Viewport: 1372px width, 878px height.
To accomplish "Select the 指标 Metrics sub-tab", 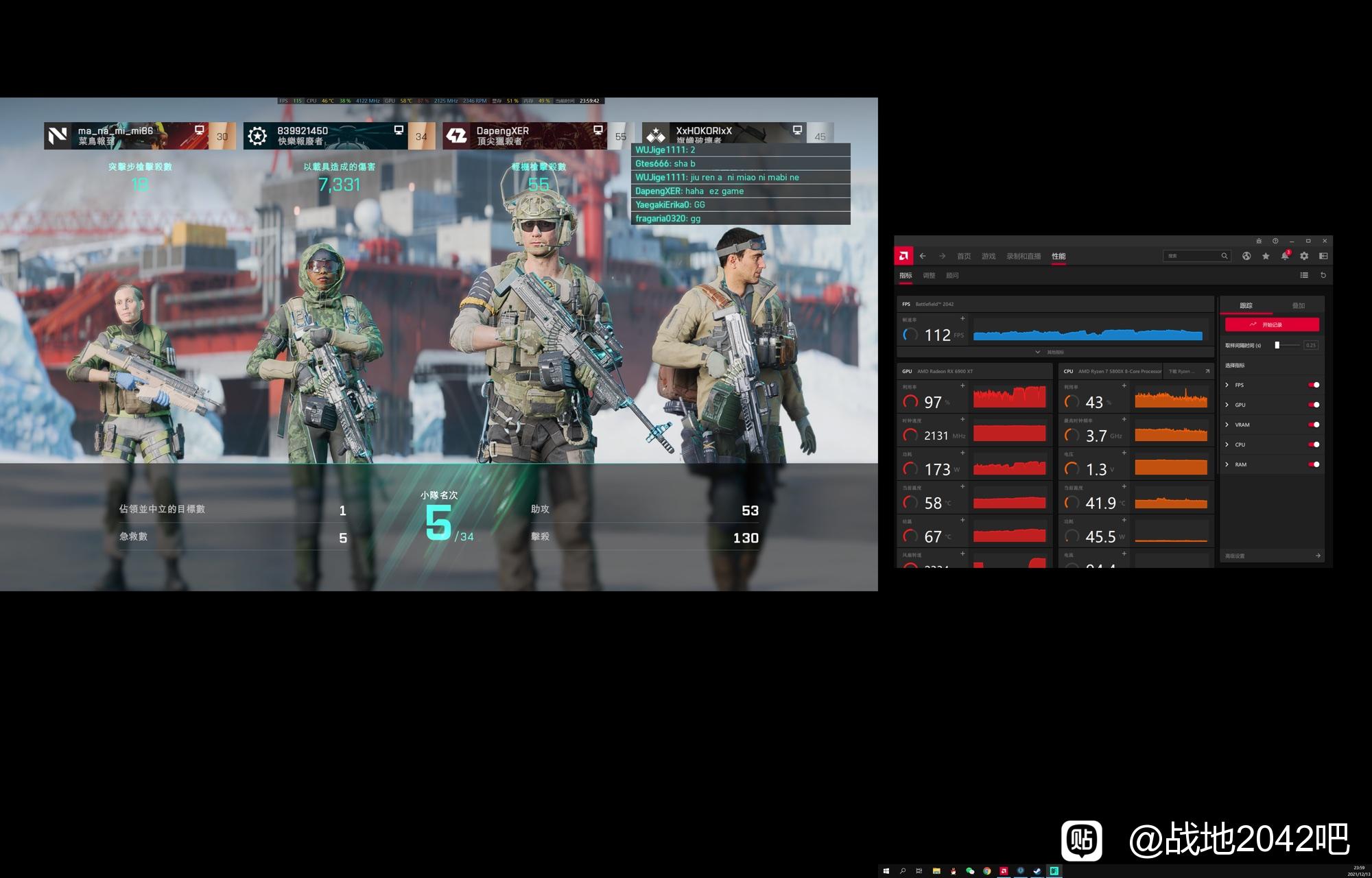I will pyautogui.click(x=906, y=275).
